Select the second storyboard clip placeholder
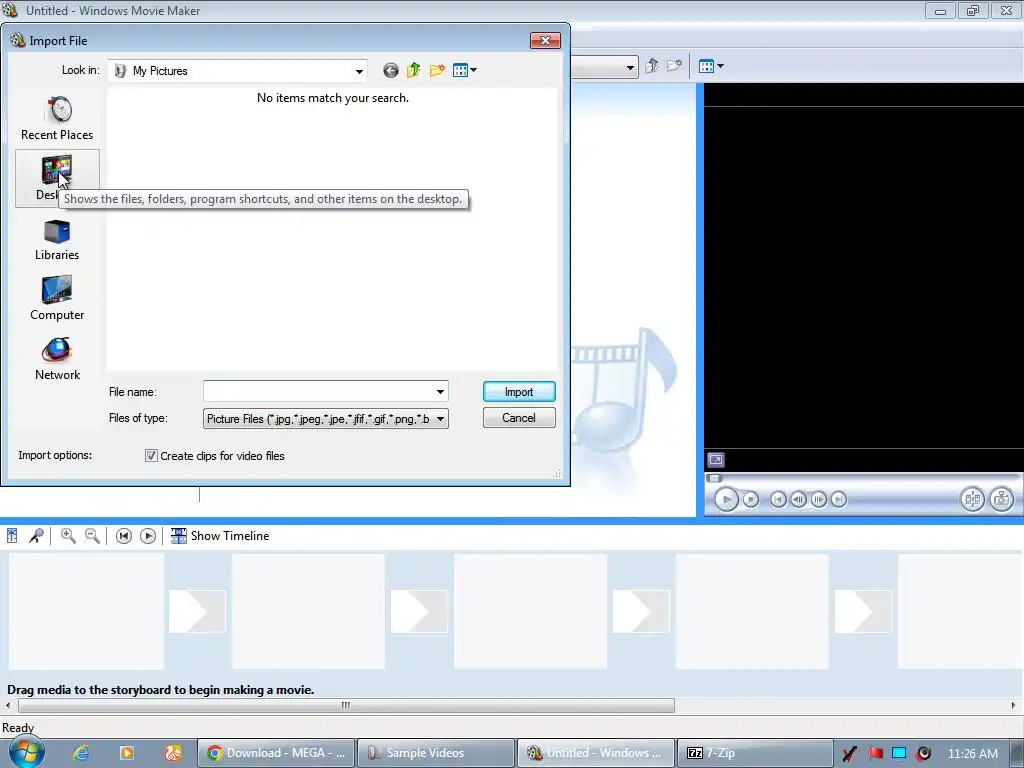Viewport: 1024px width, 768px height. coord(308,611)
